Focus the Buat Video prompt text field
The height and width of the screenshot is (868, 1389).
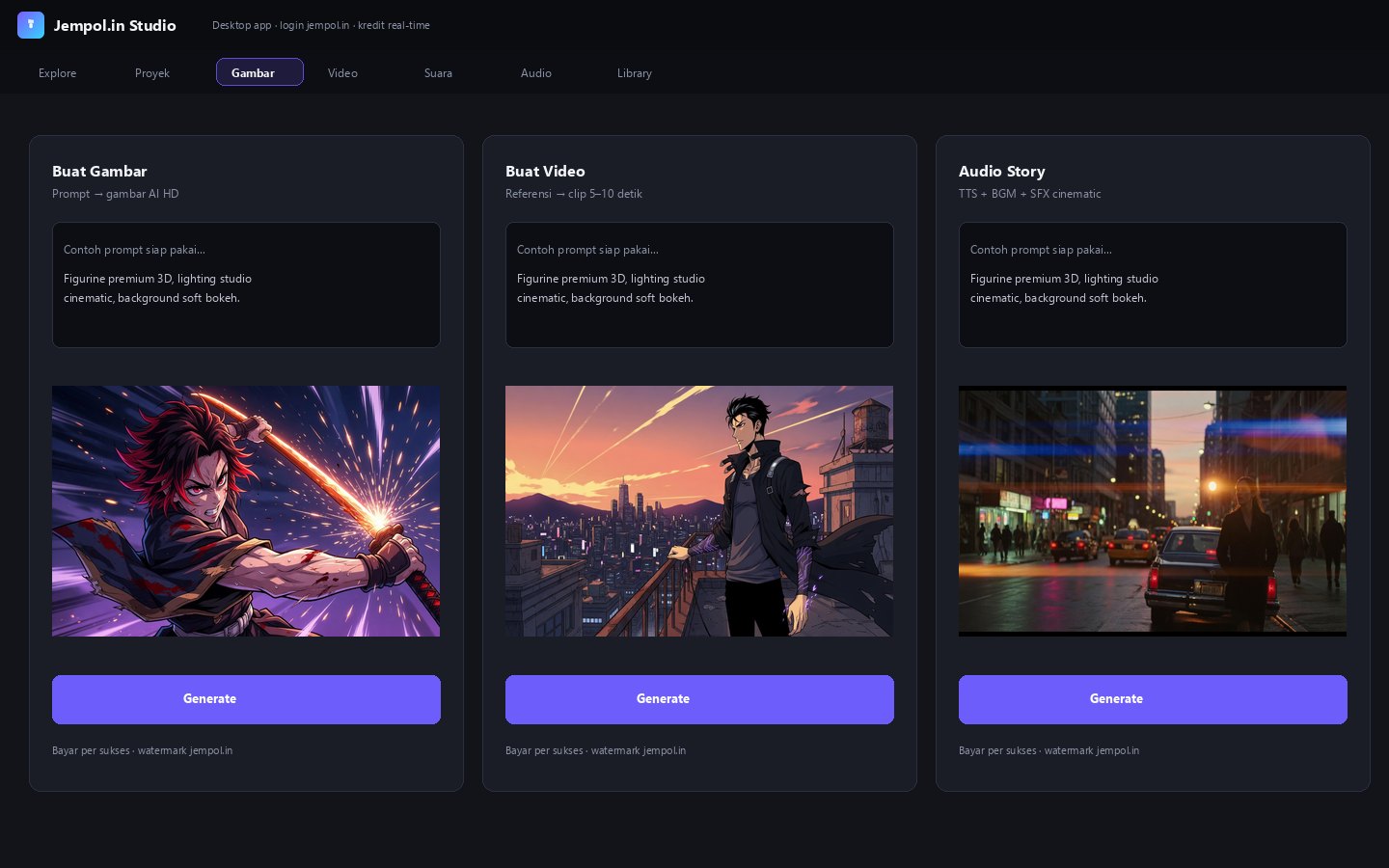click(699, 285)
